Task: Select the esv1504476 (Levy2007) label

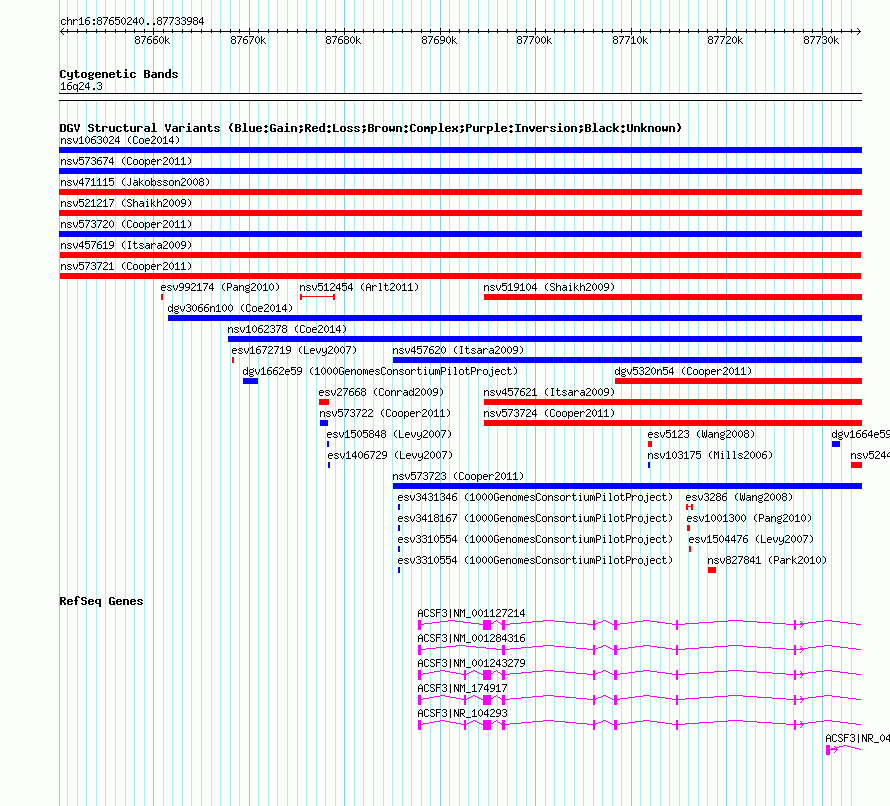Action: [x=751, y=539]
